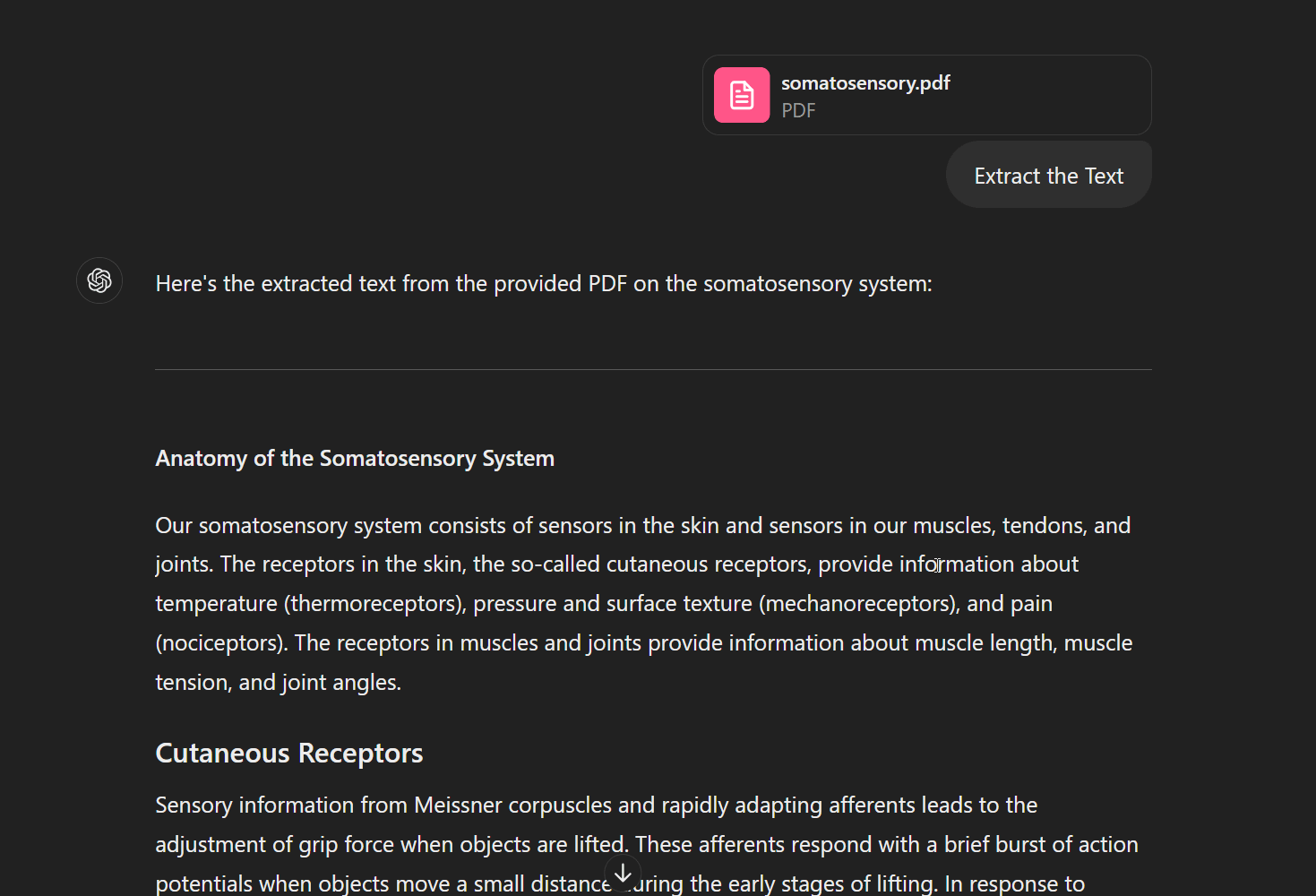Click the line starting 'adjustment of grip force'
This screenshot has width=1316, height=896.
tap(647, 844)
